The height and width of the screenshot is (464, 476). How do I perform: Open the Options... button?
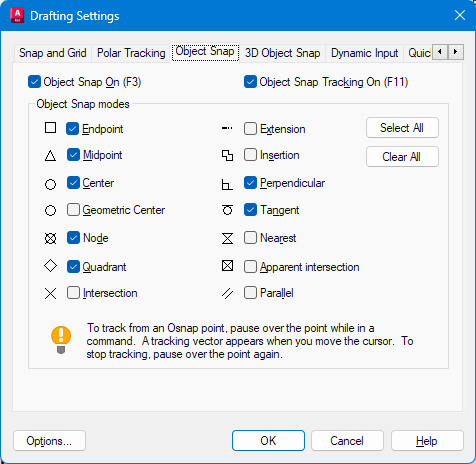pos(49,441)
